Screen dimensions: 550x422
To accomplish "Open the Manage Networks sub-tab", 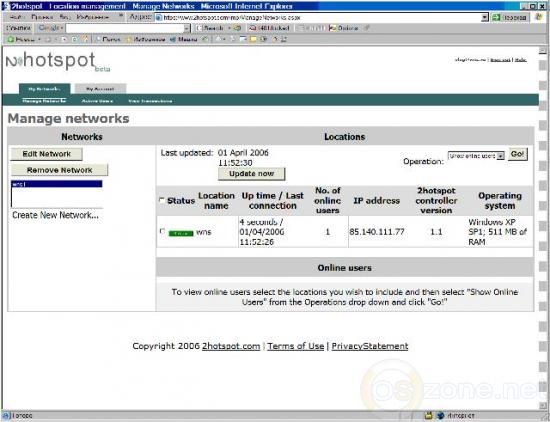I will [x=44, y=101].
